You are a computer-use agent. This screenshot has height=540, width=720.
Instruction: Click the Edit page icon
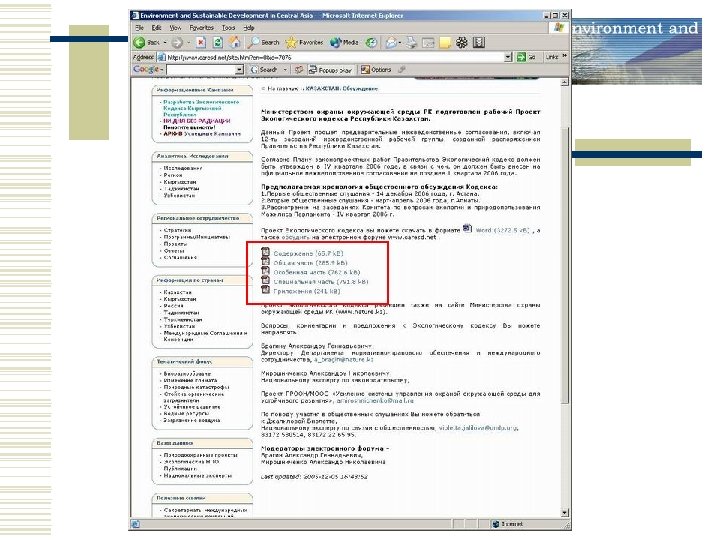(428, 43)
